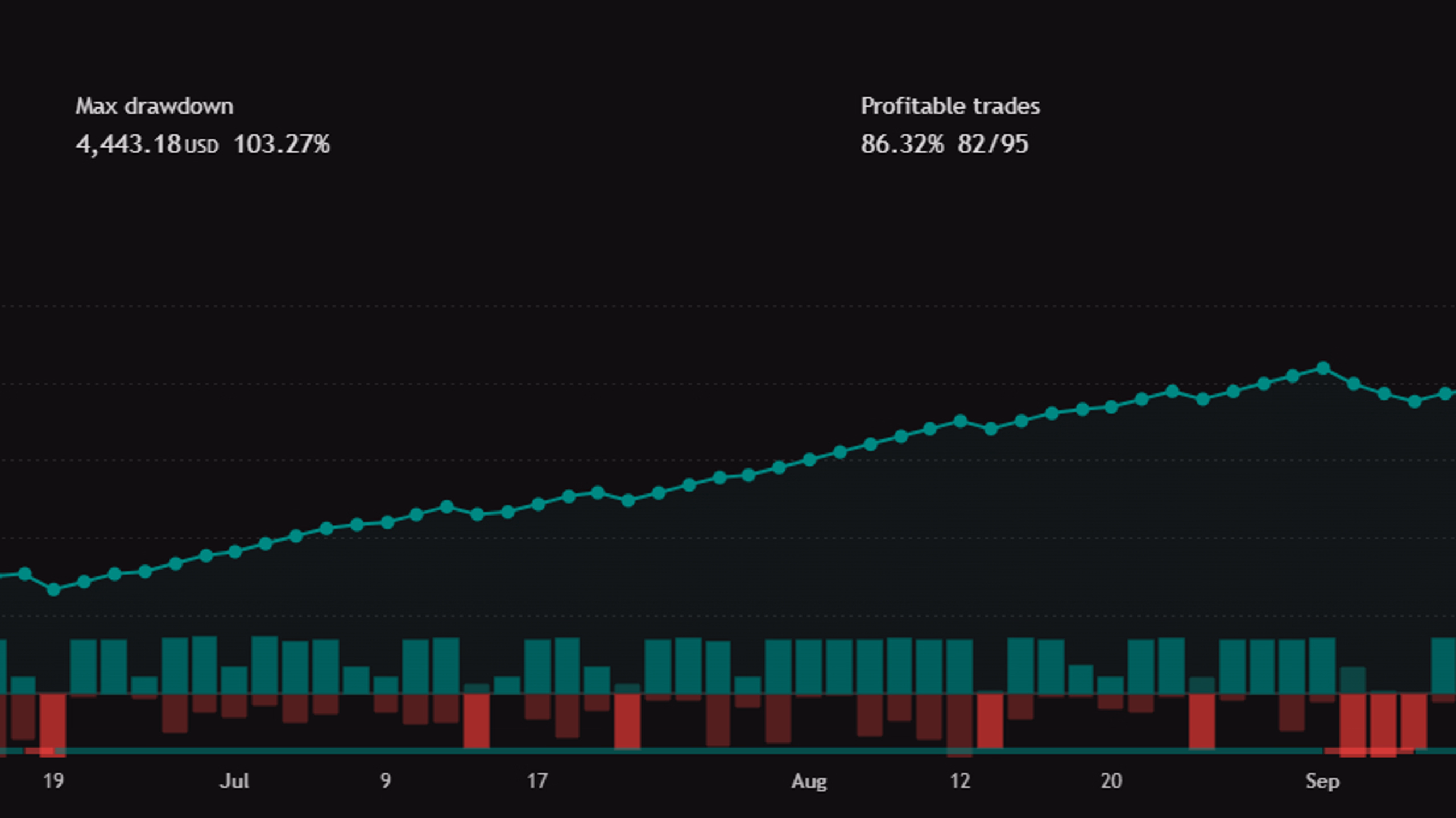This screenshot has height=818, width=1456.
Task: Click the 82/95 trades ratio
Action: coord(992,144)
